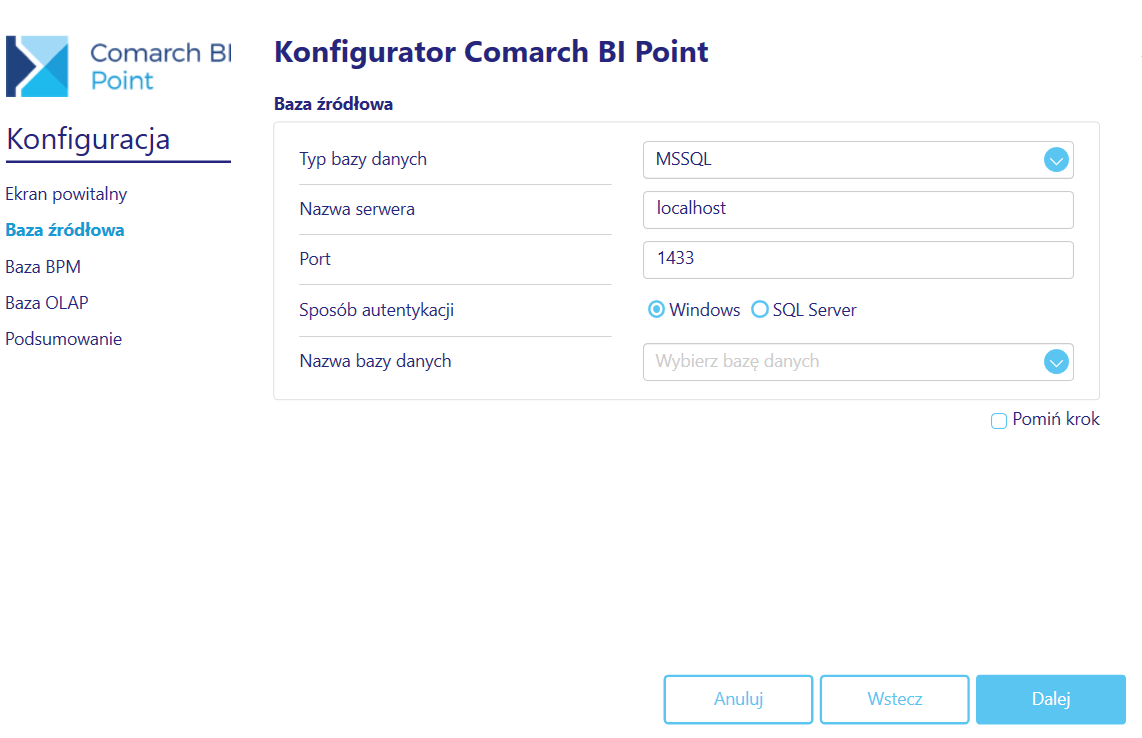
Task: Click the Typ bazy danych label
Action: [x=363, y=159]
